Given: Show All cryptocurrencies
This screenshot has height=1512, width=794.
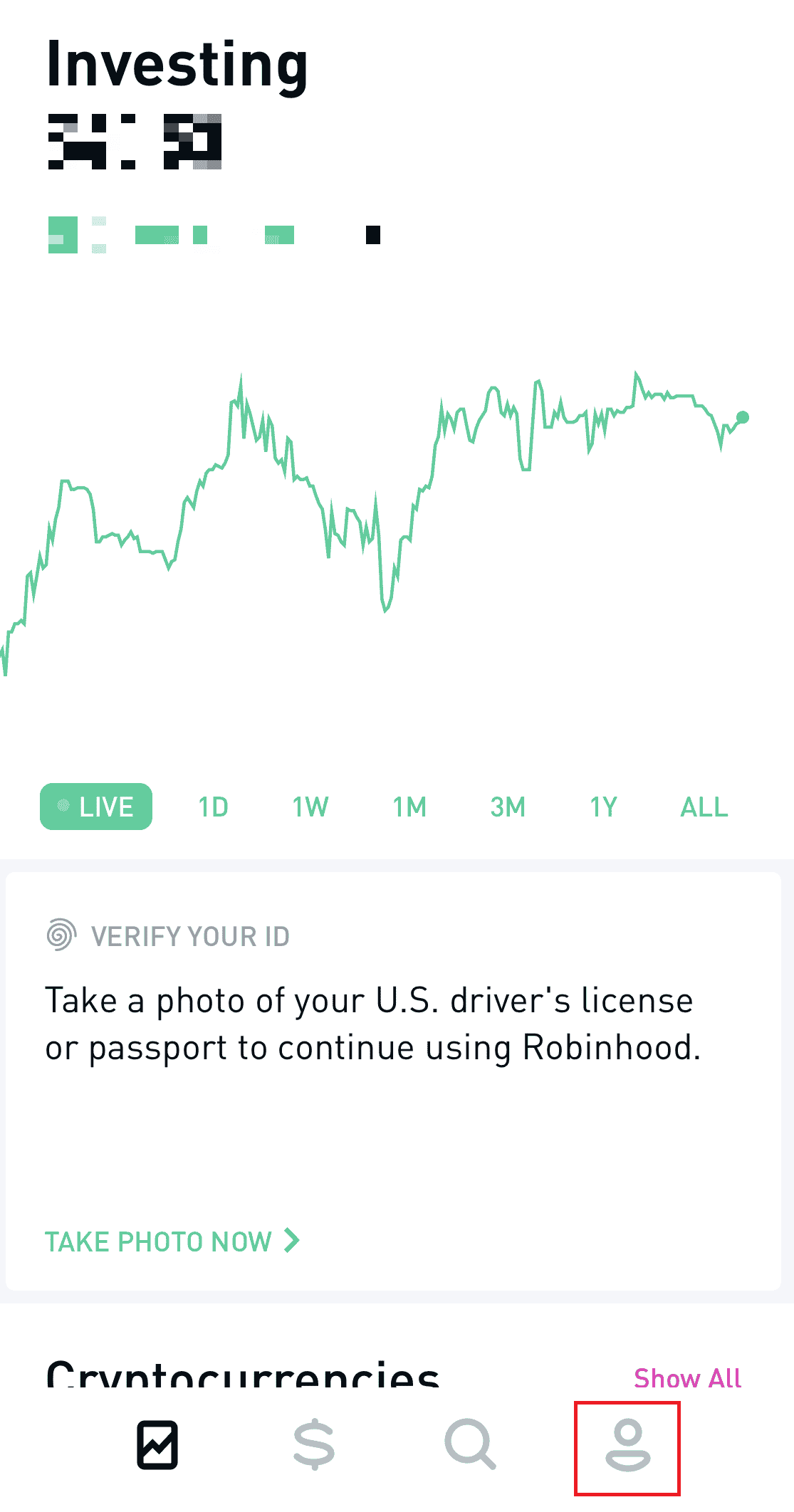Looking at the screenshot, I should (687, 1378).
